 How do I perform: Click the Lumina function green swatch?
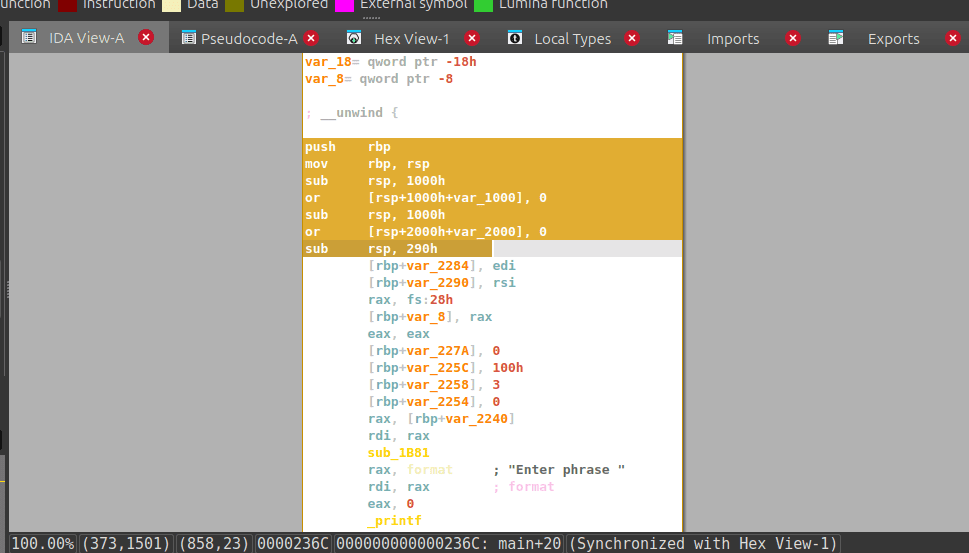(483, 5)
